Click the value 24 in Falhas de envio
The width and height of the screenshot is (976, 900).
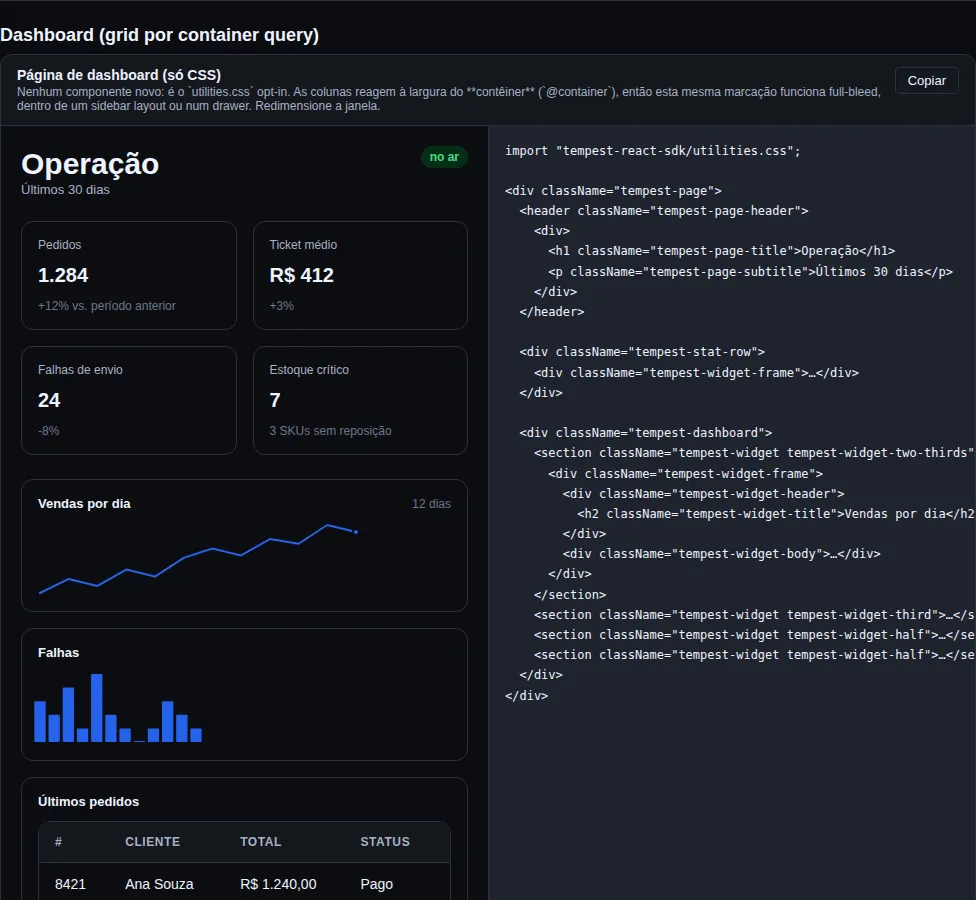coord(49,400)
